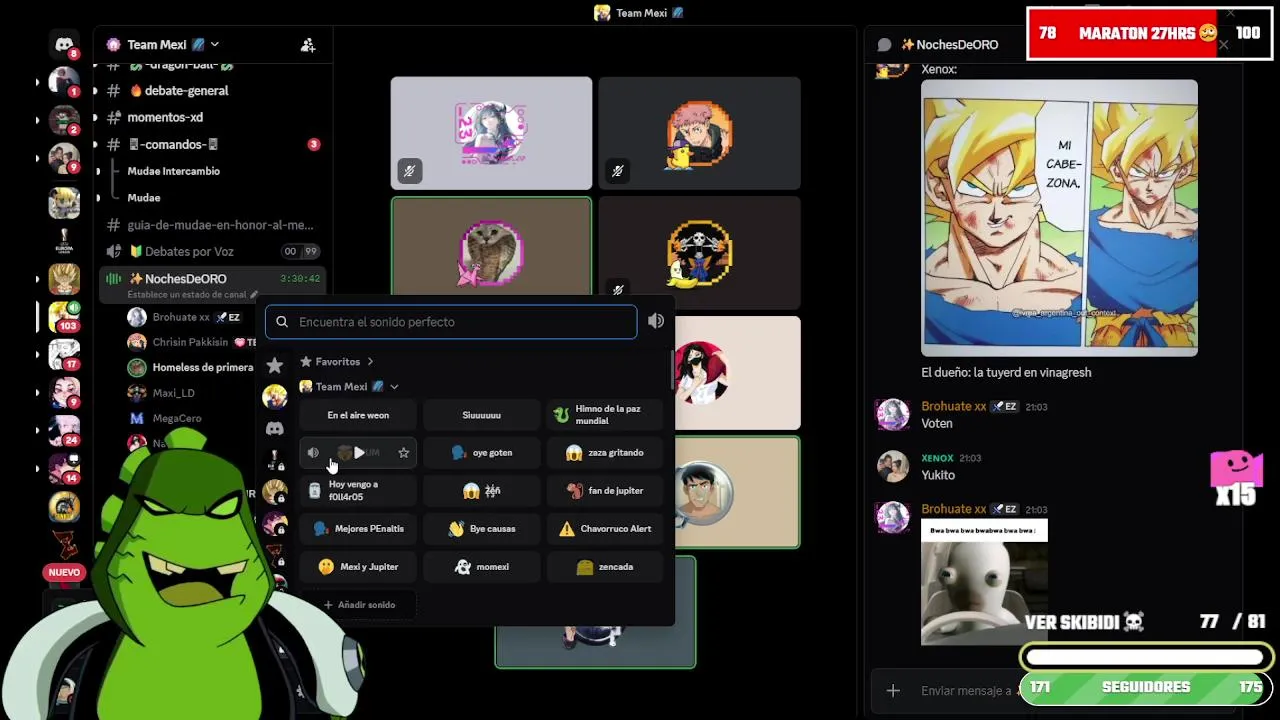Play the fan de jupiter sound

point(606,491)
